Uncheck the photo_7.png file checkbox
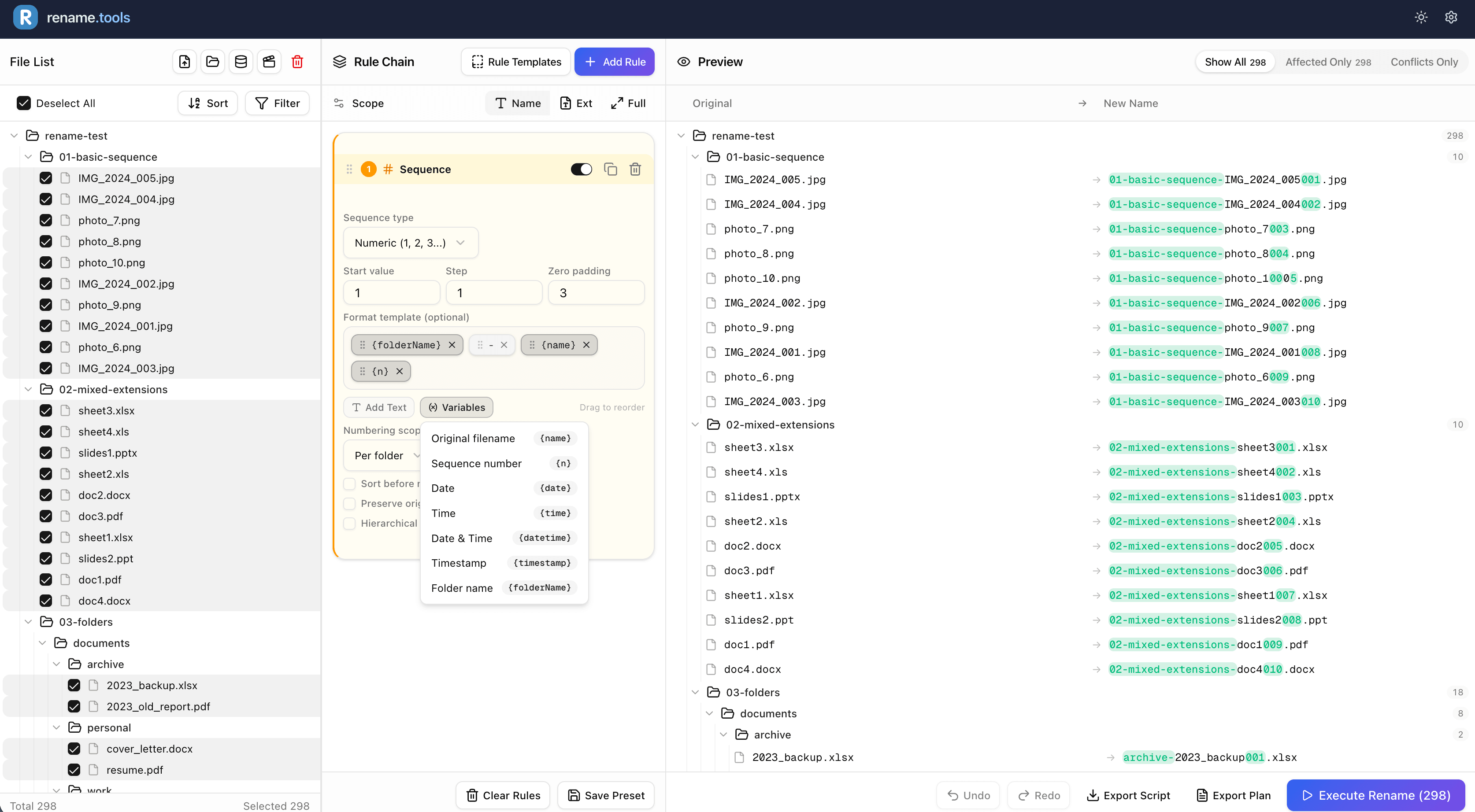 pos(46,220)
